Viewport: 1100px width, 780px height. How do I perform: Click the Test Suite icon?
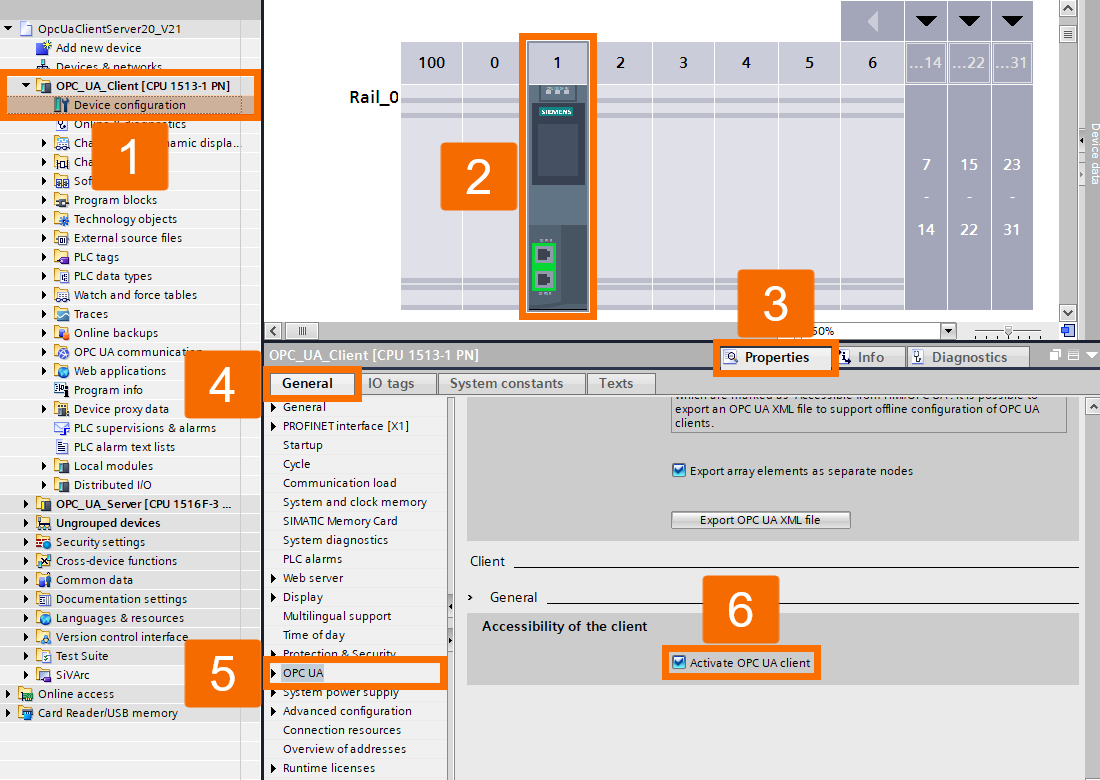click(x=43, y=656)
